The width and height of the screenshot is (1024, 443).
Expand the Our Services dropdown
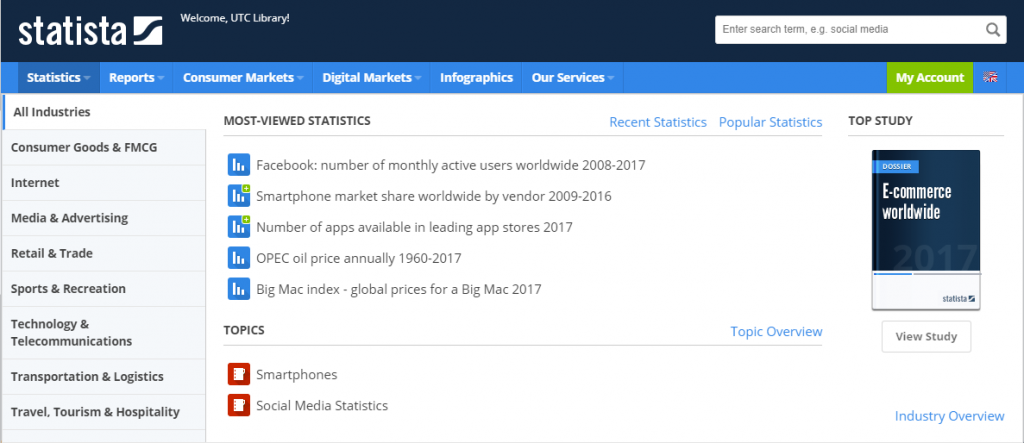click(572, 77)
